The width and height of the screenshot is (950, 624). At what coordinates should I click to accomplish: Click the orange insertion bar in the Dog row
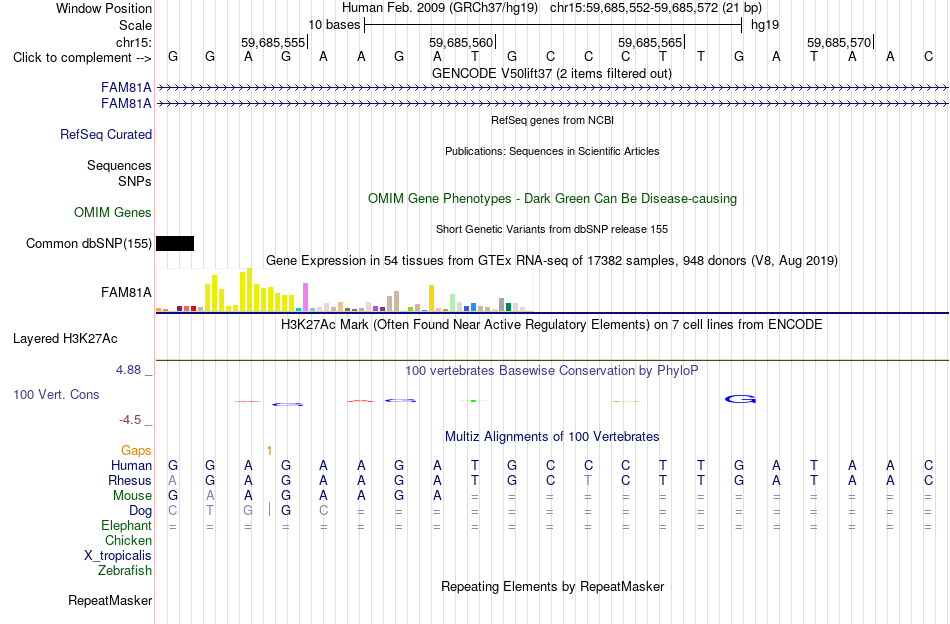269,509
